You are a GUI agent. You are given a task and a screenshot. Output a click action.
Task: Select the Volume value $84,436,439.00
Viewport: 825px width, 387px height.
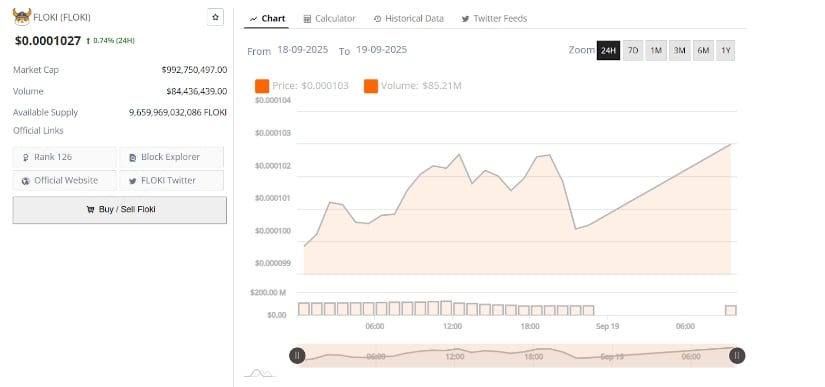197,91
